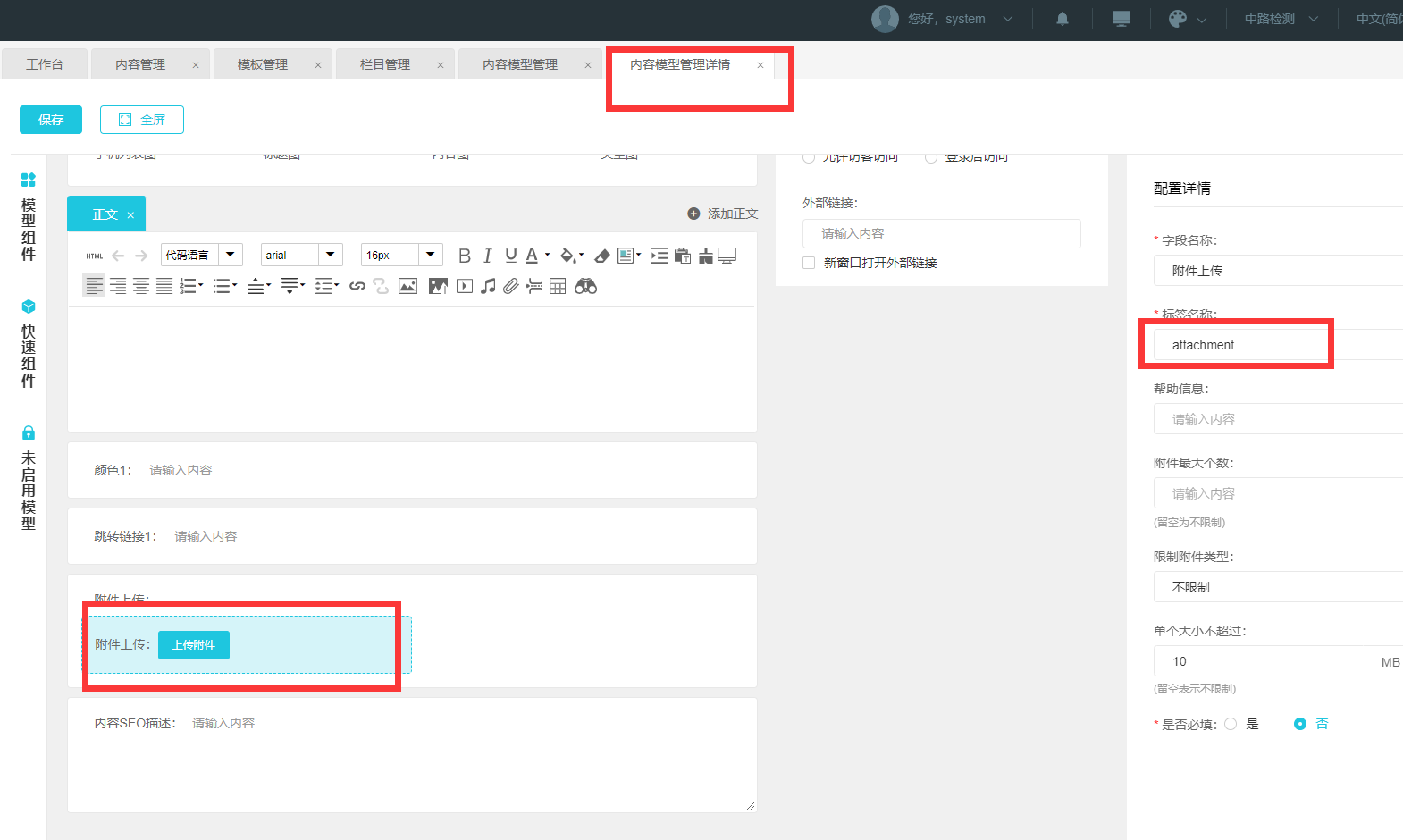Insert a hyperlink with the link icon
1403x840 pixels.
point(357,286)
